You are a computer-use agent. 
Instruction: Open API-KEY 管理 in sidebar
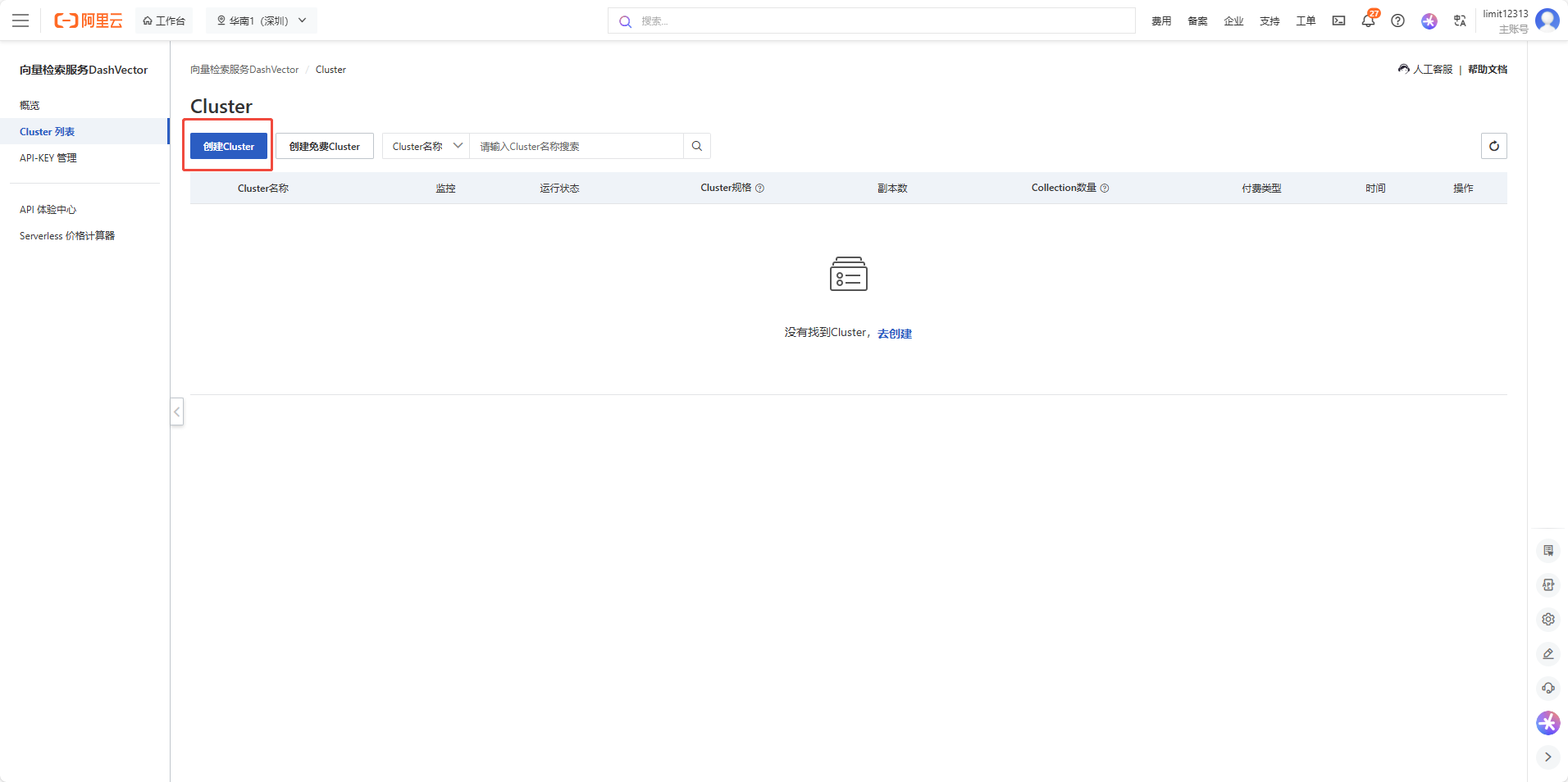point(48,157)
